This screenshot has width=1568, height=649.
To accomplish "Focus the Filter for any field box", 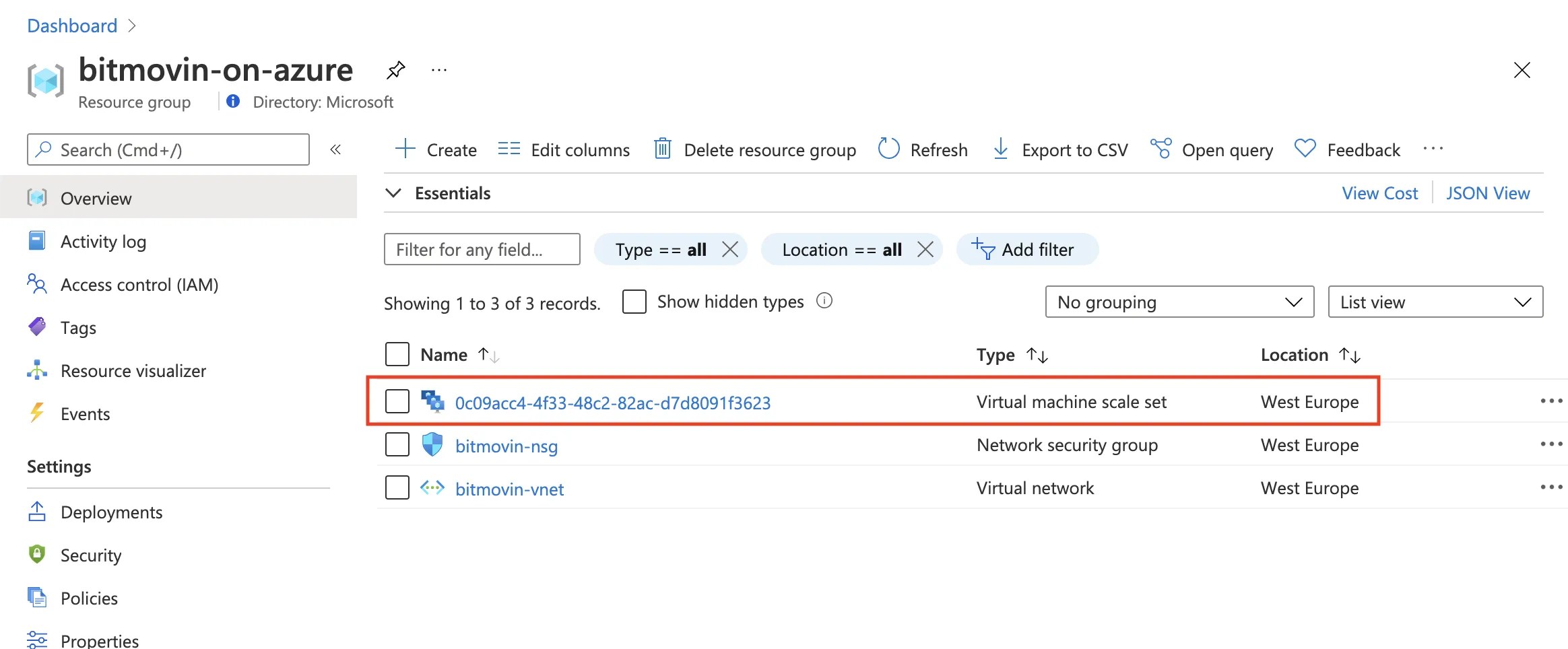I will tap(482, 249).
